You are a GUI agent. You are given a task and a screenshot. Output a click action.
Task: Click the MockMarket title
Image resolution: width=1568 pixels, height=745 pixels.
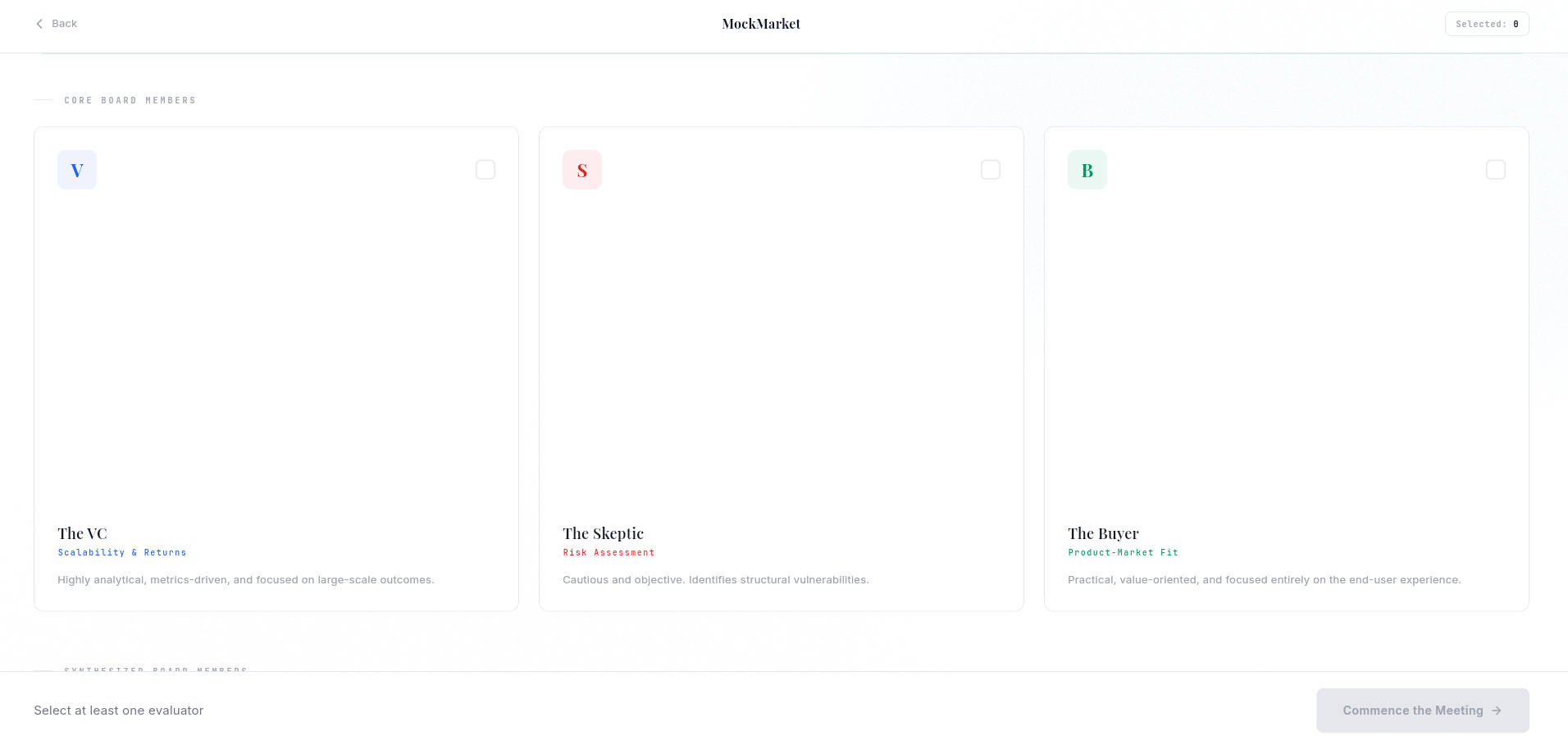pyautogui.click(x=761, y=24)
